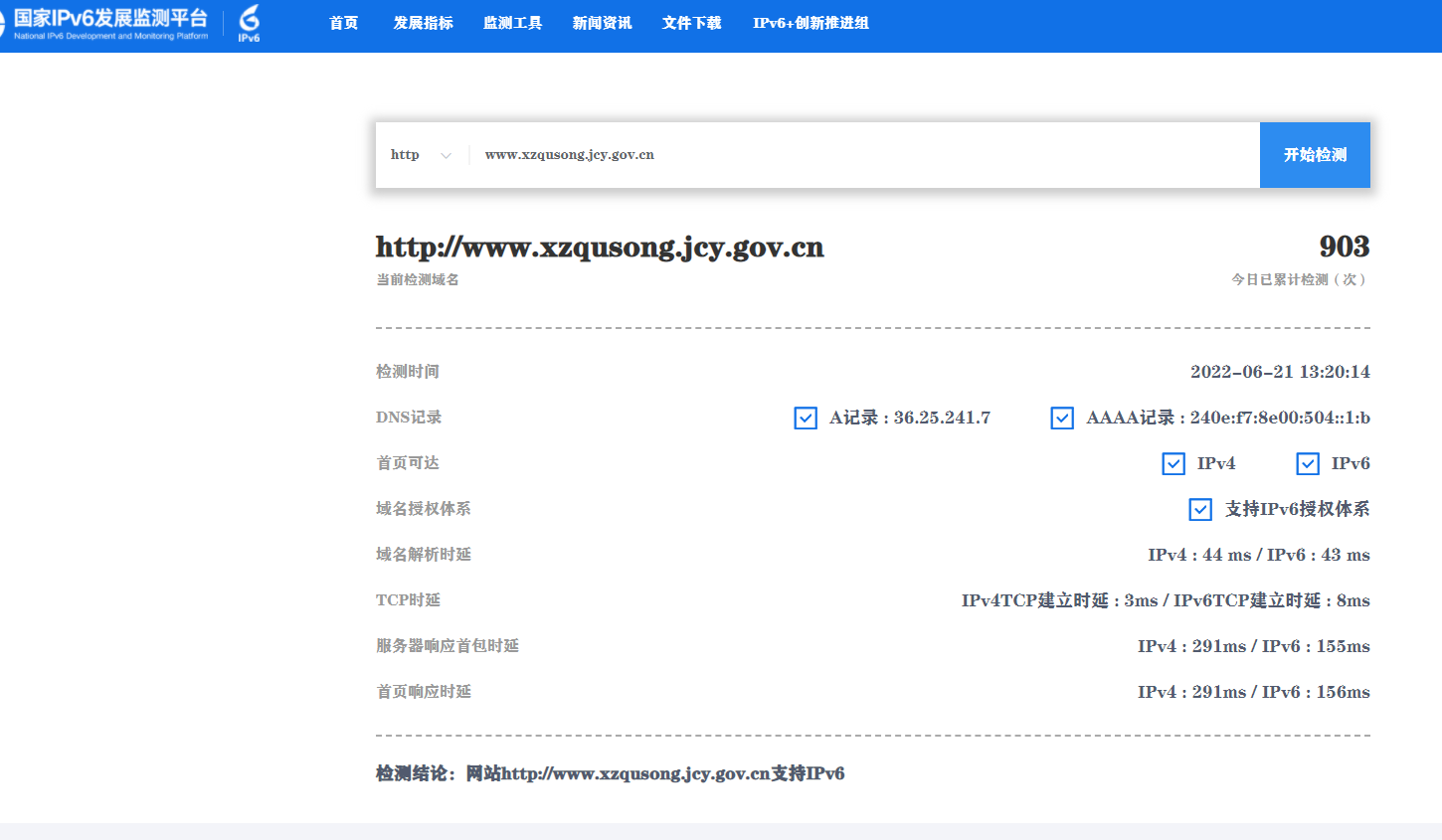
Task: Toggle the AAAA记录 checkbox
Action: point(1062,419)
